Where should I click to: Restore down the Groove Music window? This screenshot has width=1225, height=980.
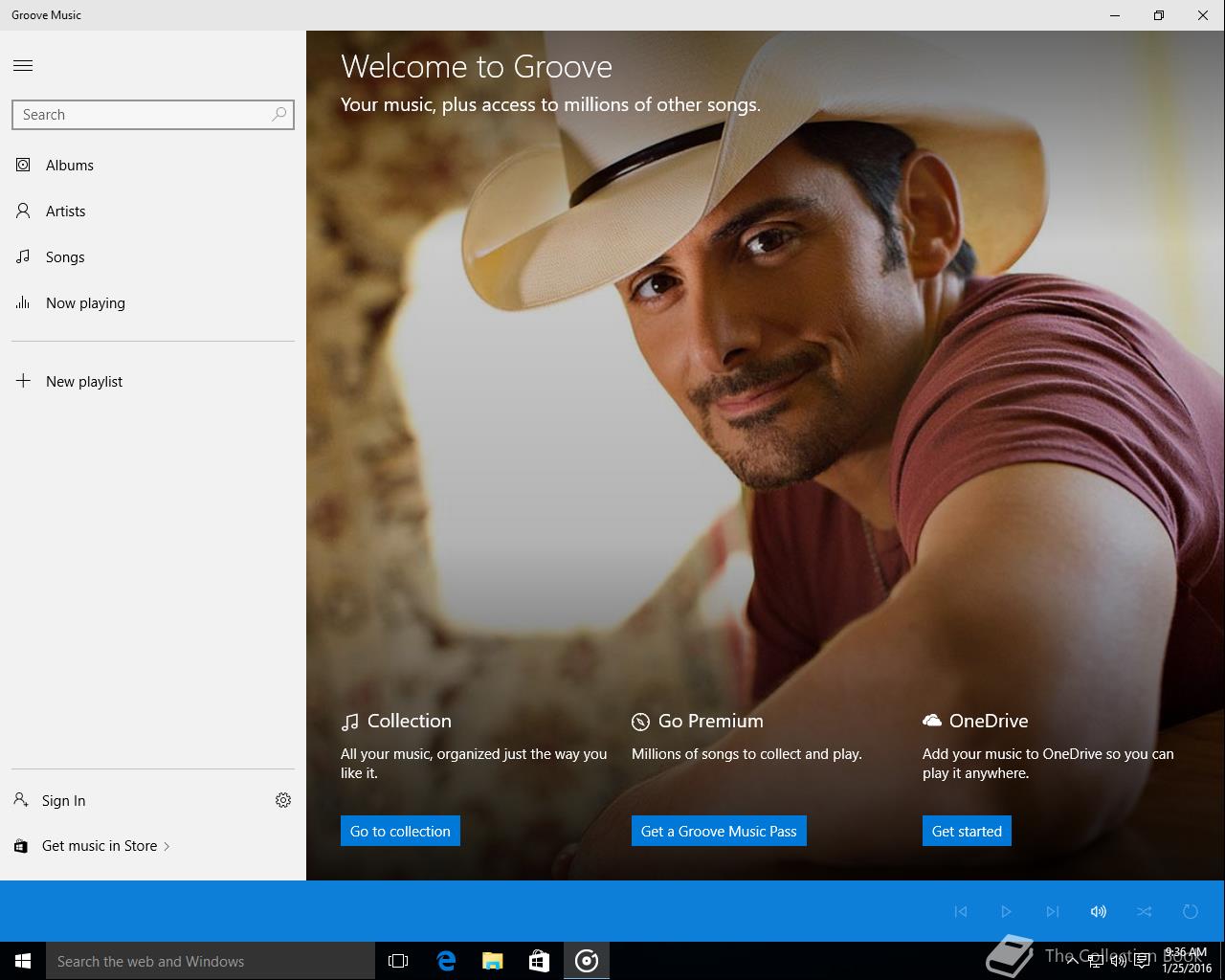[1159, 15]
